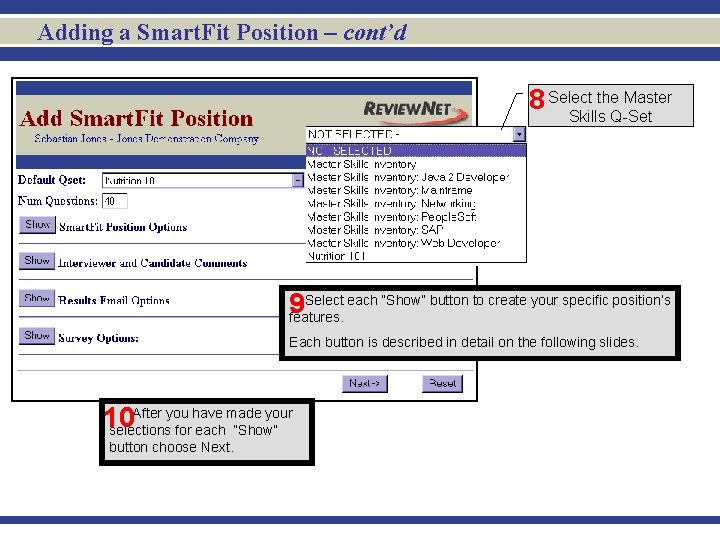This screenshot has width=720, height=540.
Task: Click the SmartFit Position Options label
Action: (123, 227)
